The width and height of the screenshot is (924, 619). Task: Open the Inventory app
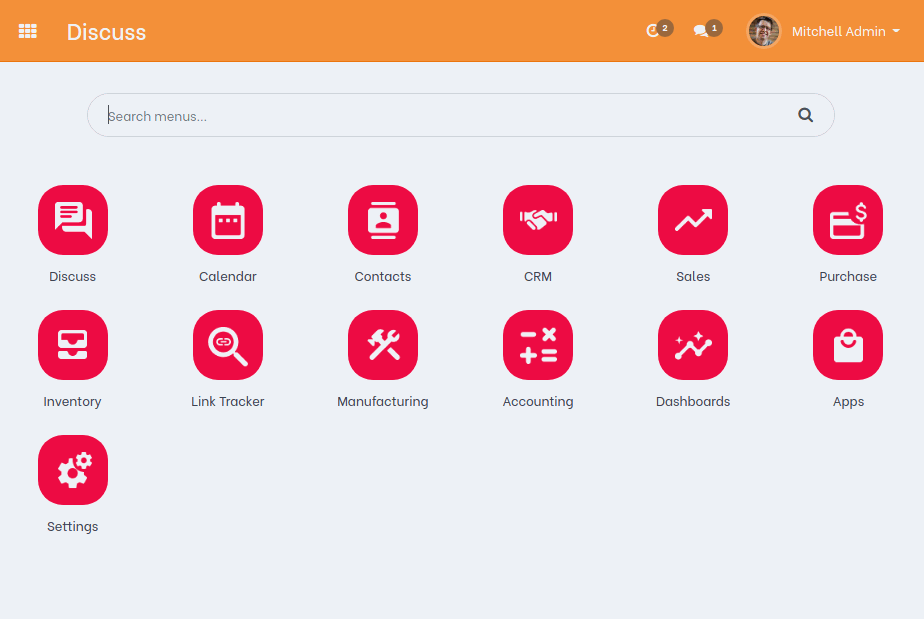tap(73, 345)
